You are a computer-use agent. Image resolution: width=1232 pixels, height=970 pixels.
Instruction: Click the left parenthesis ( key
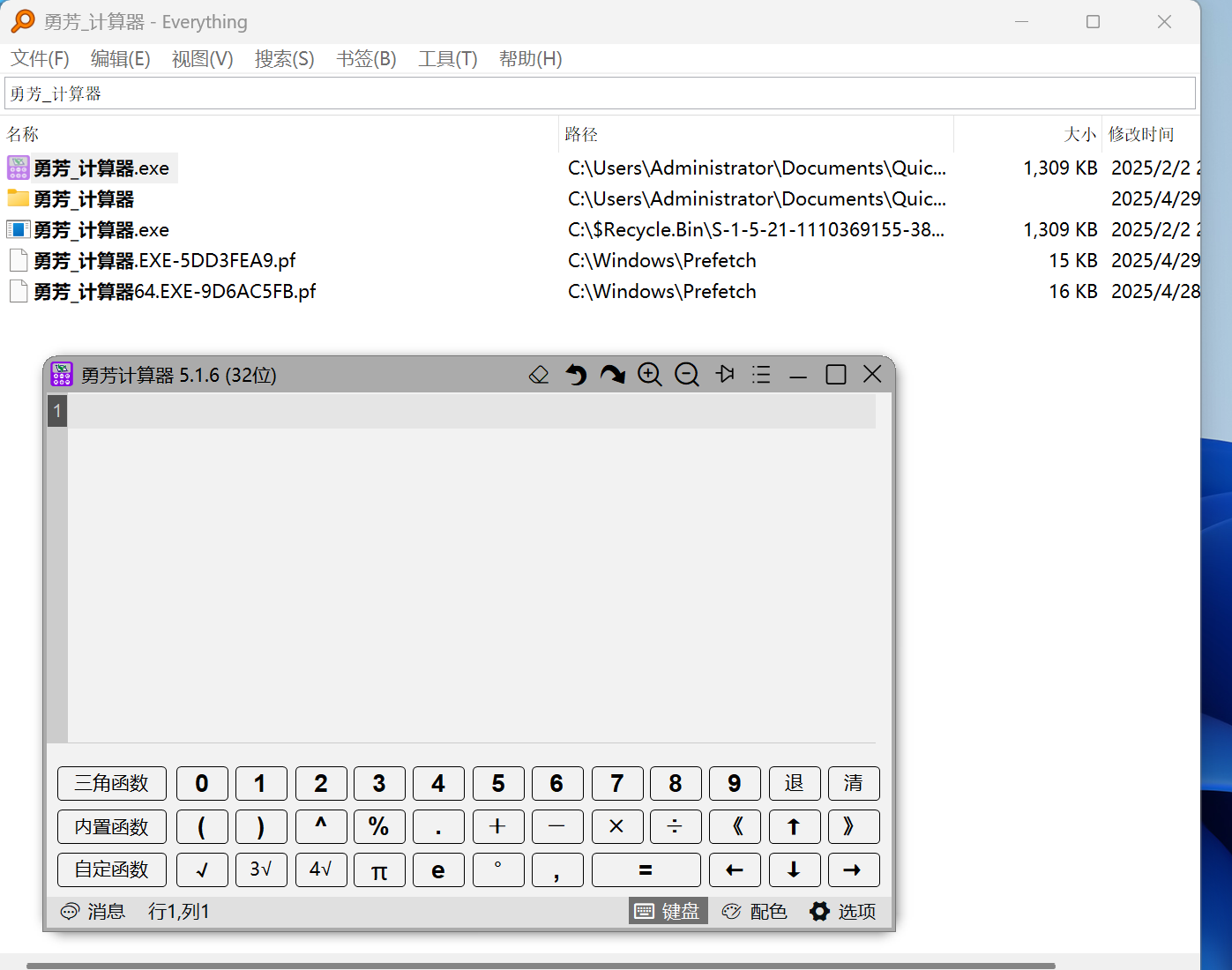(x=202, y=826)
